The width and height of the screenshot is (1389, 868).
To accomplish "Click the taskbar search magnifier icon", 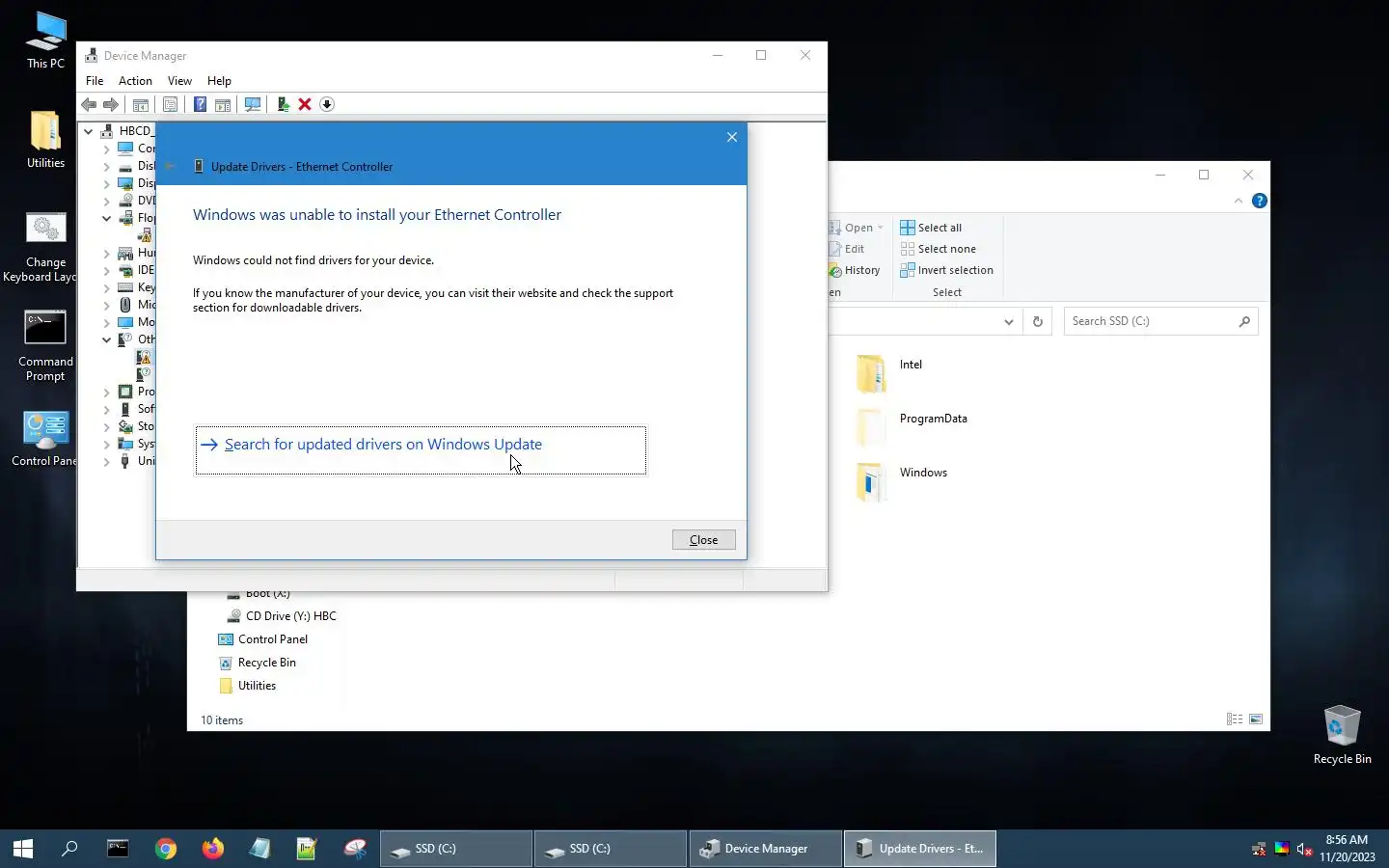I will 69,849.
